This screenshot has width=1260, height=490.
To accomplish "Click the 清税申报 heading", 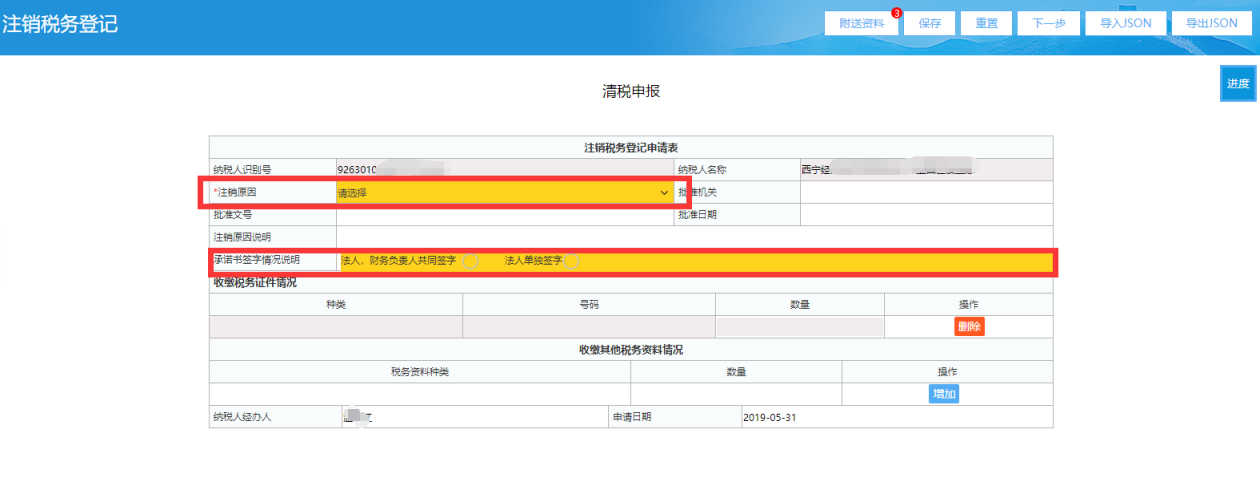I will tap(631, 91).
